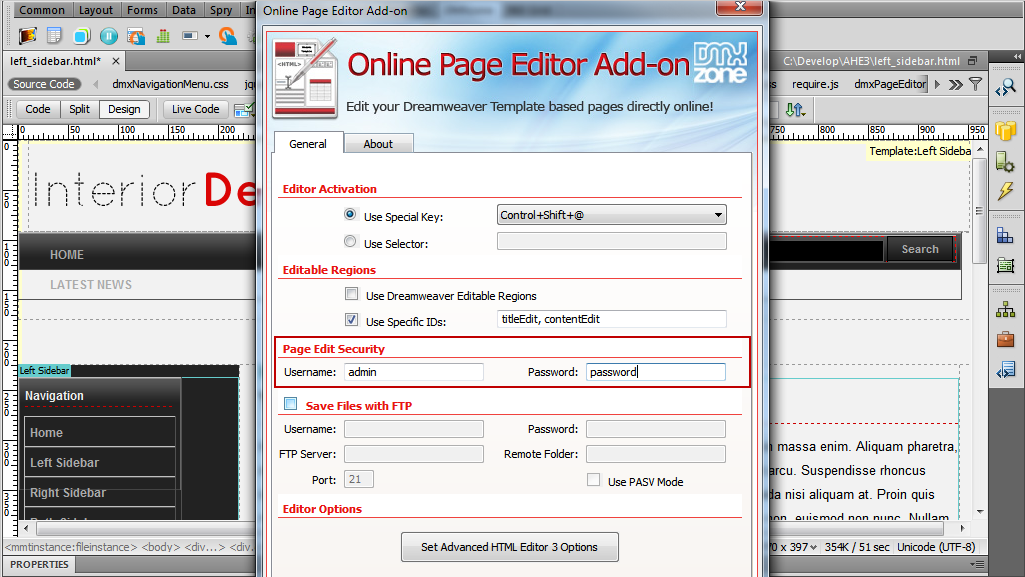Open the arrow next to slider widget icon
This screenshot has height=577, width=1025.
point(207,36)
